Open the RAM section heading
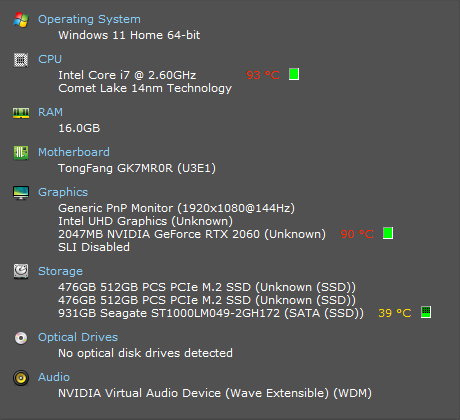The image size is (460, 420). pos(50,112)
